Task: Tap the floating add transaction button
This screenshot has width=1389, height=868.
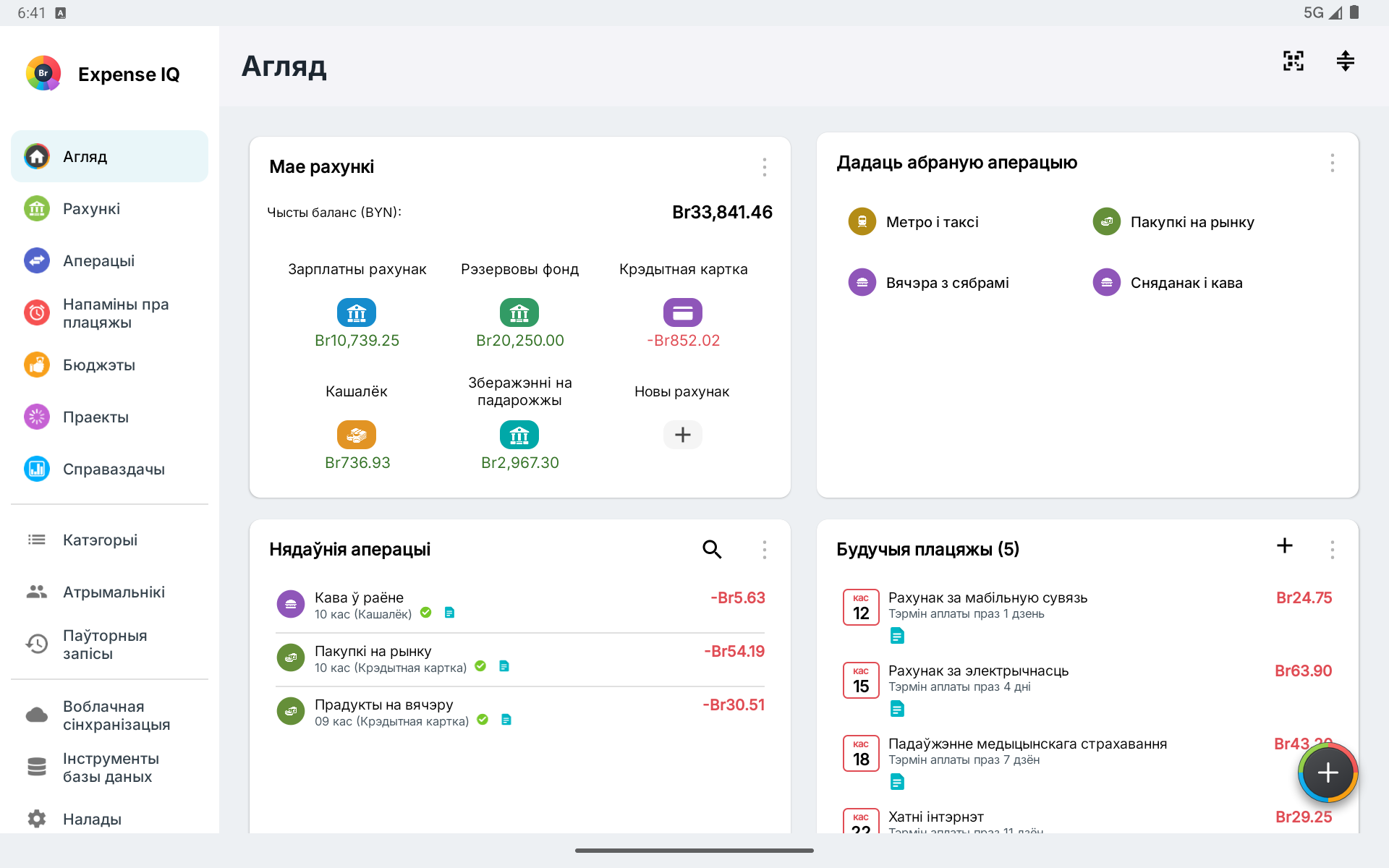Action: pos(1328,773)
